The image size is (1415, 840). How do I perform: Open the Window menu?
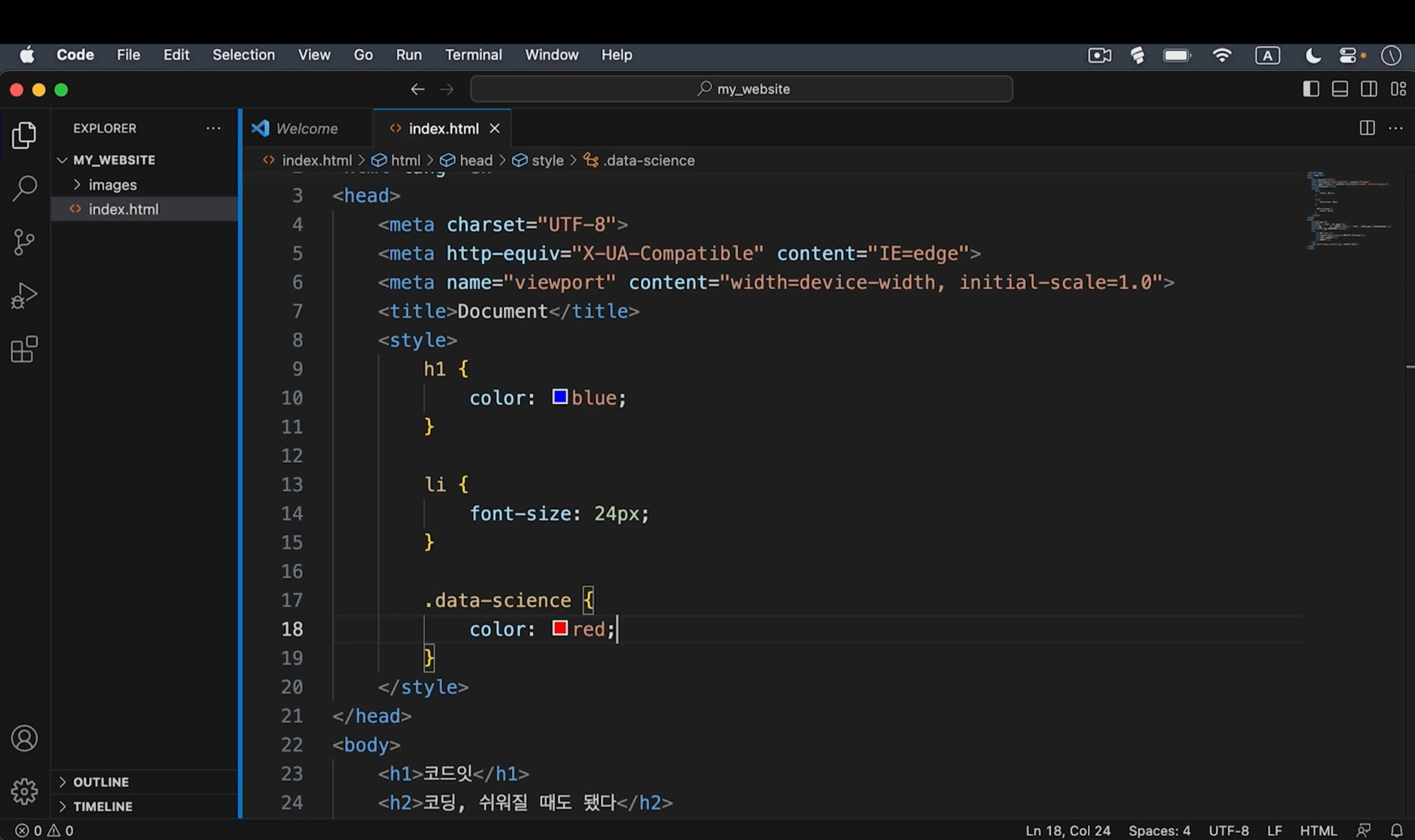click(x=551, y=55)
